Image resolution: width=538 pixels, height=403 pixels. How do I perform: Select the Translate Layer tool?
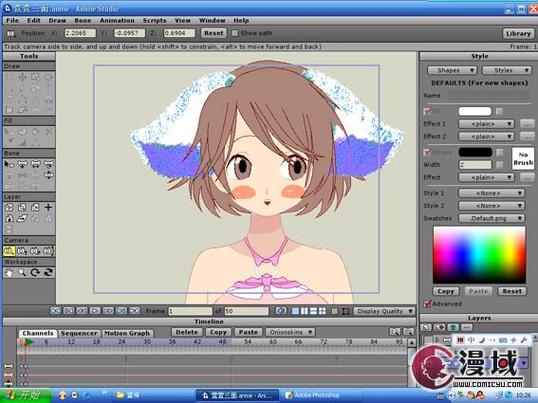tap(9, 207)
